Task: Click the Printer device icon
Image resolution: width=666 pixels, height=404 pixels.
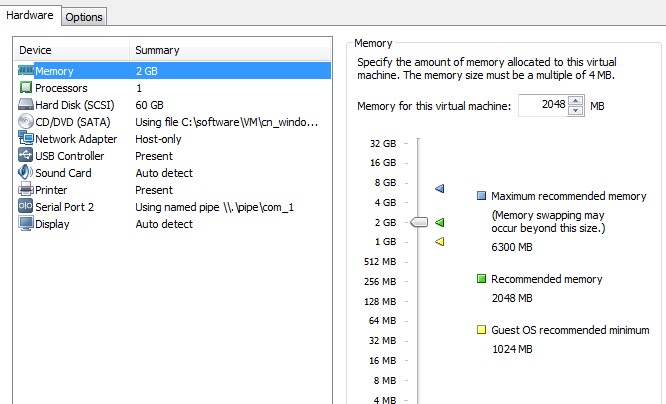Action: point(26,190)
